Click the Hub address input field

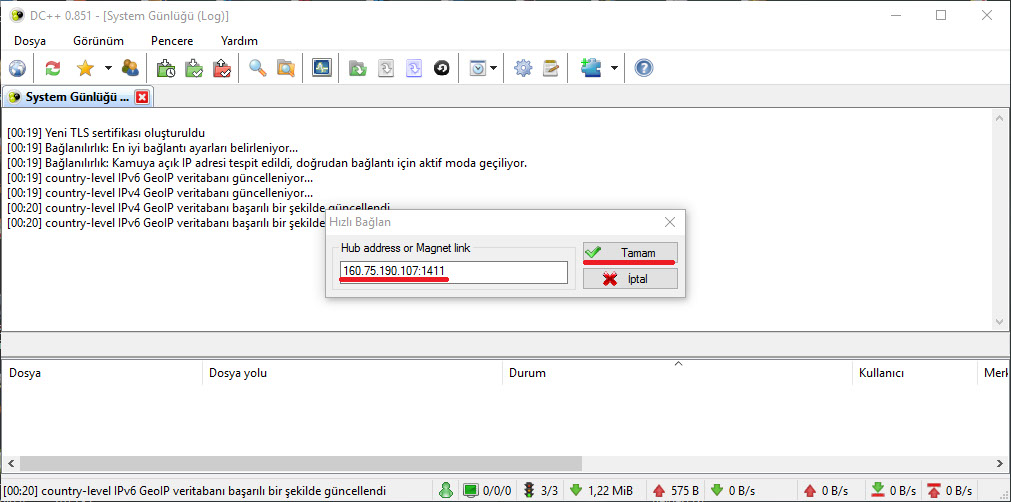453,272
